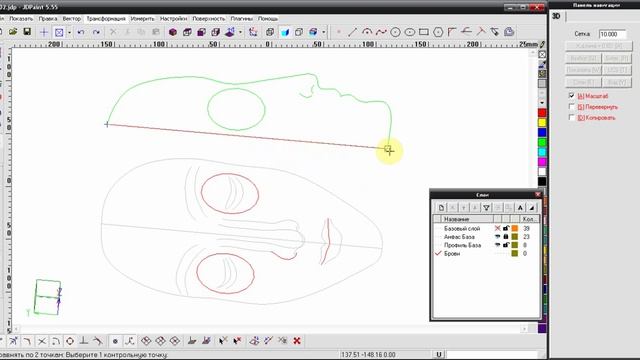Screen dimensions: 640x360
Task: Click the U button in status bar
Action: [439, 354]
